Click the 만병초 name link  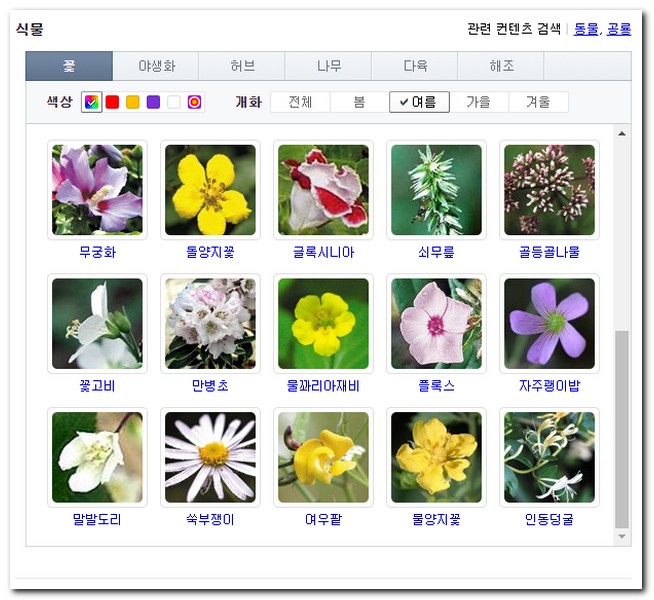(210, 386)
